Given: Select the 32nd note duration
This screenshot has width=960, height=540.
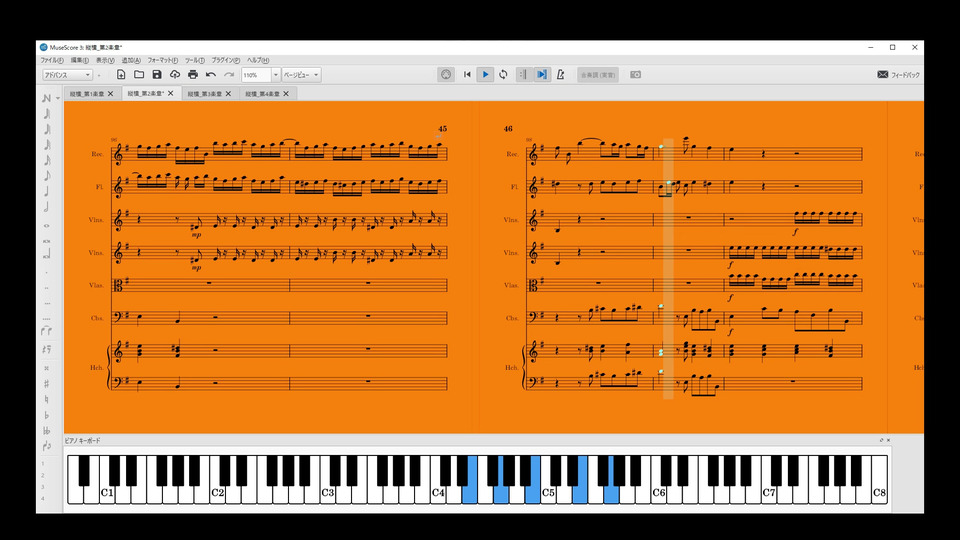Looking at the screenshot, I should coord(47,145).
